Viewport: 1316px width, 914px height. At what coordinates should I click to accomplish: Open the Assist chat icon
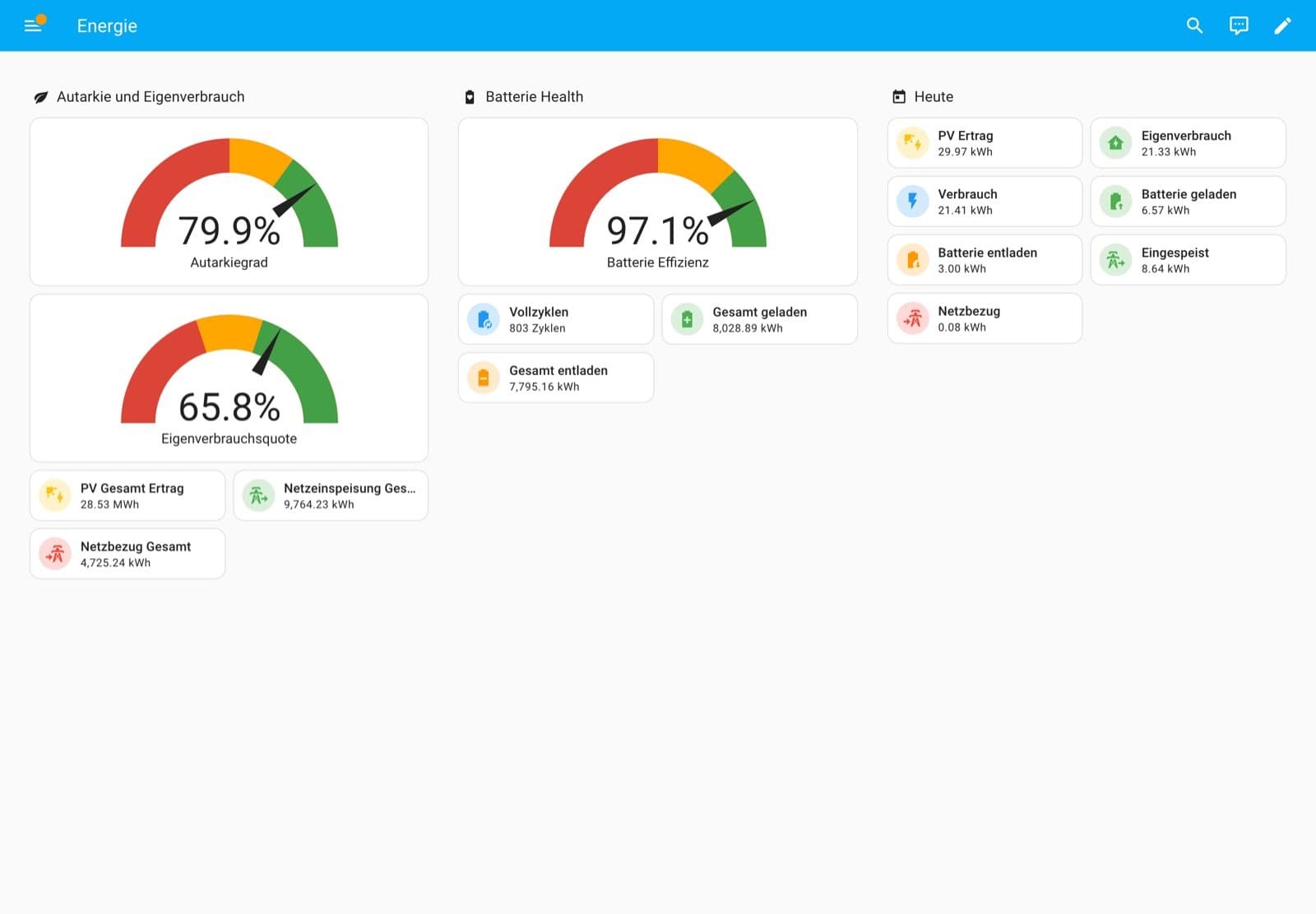tap(1239, 26)
